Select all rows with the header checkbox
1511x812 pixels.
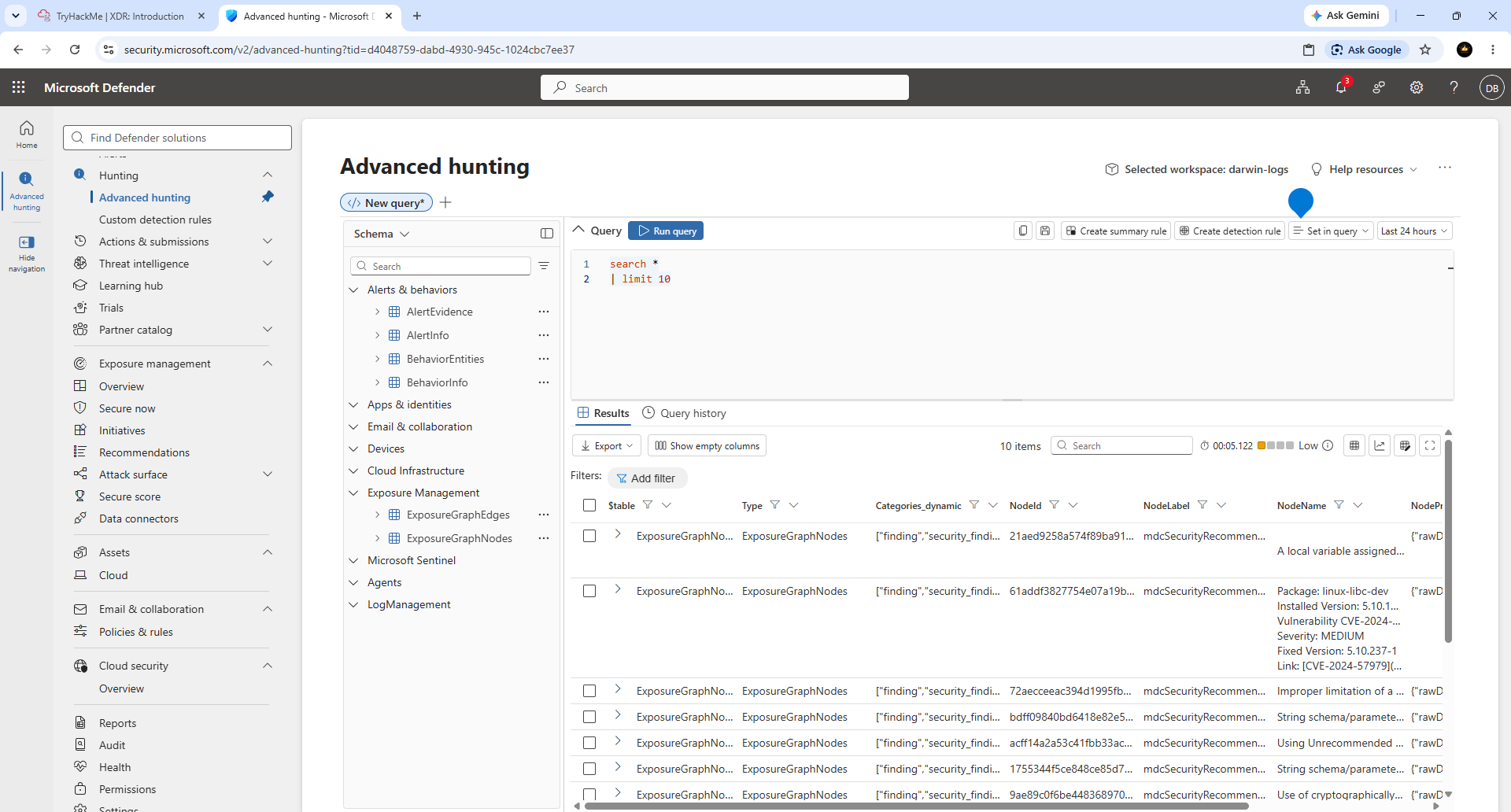(x=589, y=505)
